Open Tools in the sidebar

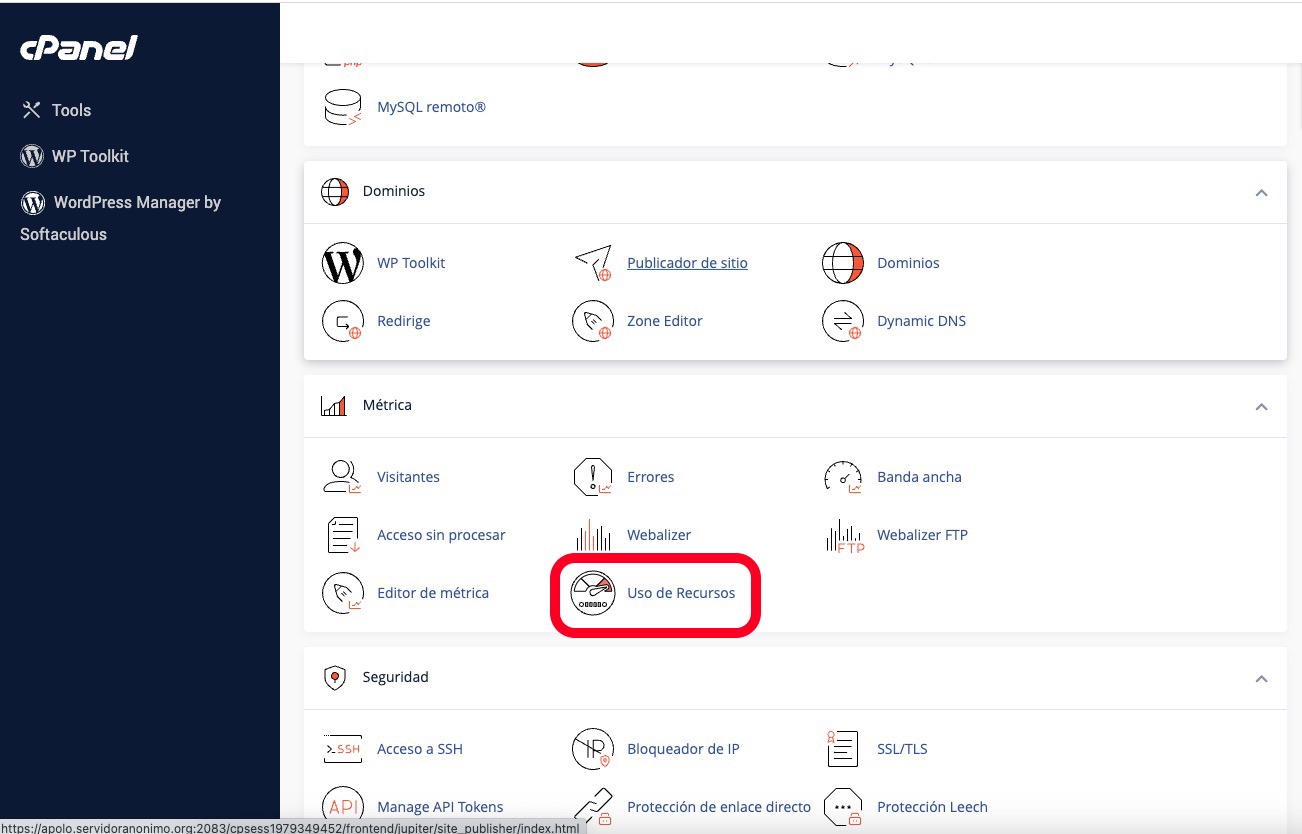pos(70,110)
